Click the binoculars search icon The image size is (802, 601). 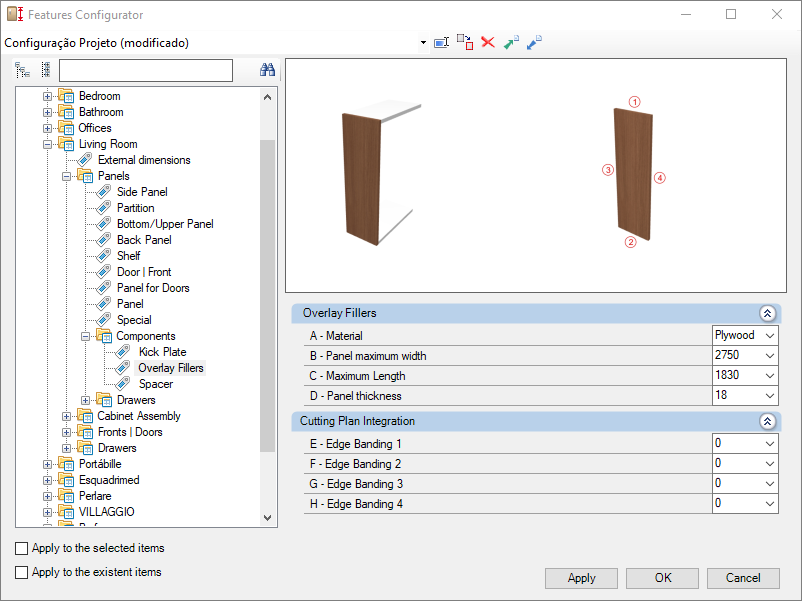point(267,70)
